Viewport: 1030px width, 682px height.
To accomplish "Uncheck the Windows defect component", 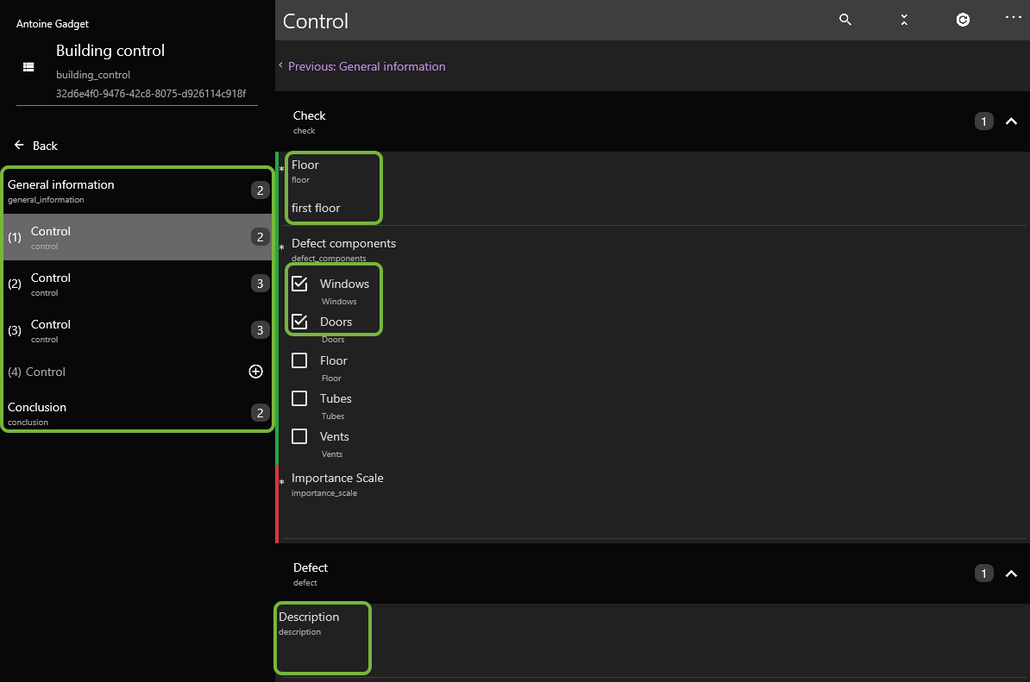I will point(300,283).
